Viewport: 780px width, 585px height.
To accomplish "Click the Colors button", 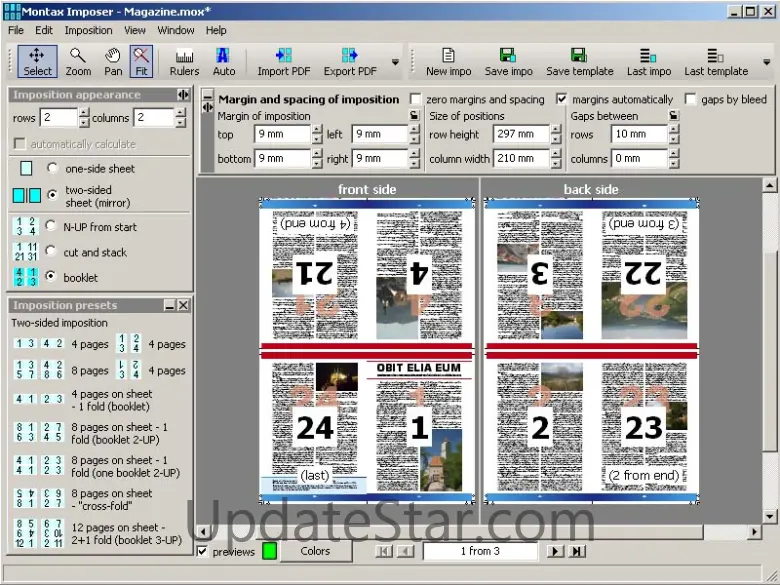I will (x=315, y=551).
